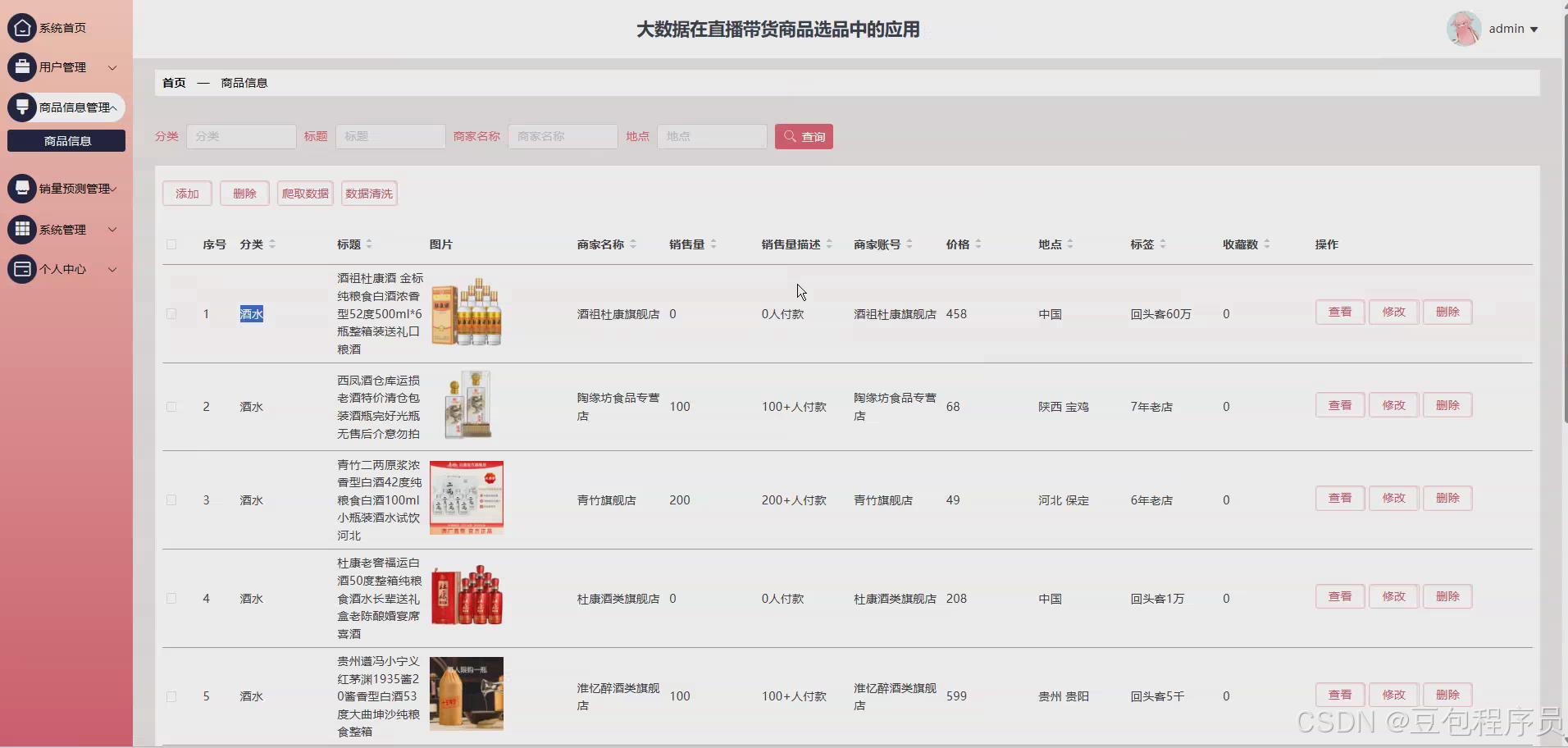The height and width of the screenshot is (748, 1568).
Task: Collapse the 商品信息管理 menu chevron
Action: coord(114,107)
